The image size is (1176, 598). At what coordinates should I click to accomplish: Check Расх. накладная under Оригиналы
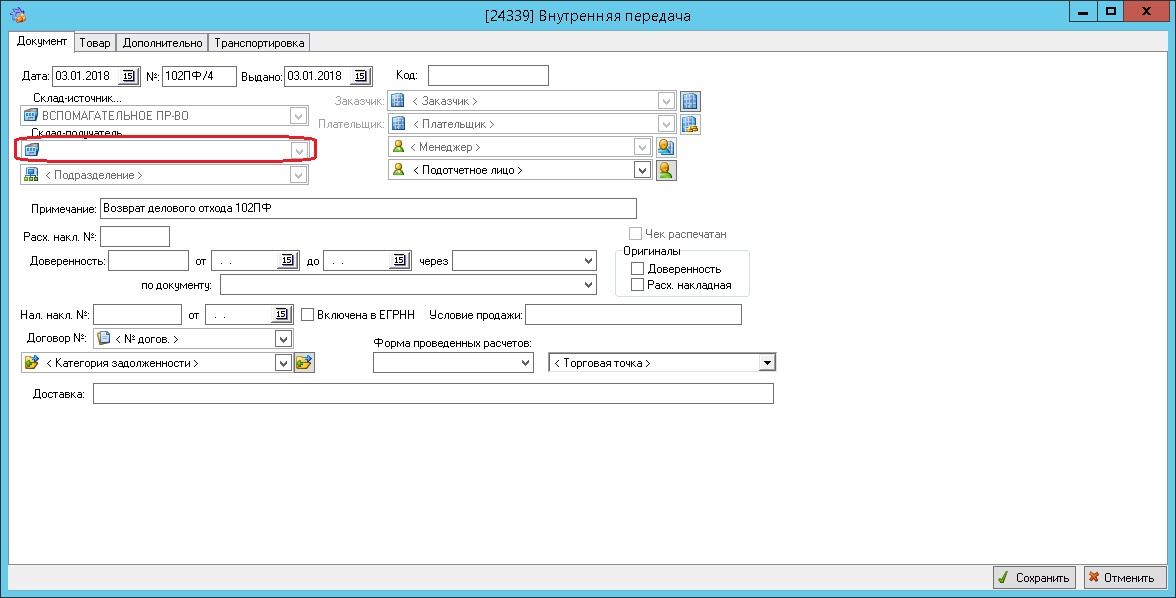(637, 285)
